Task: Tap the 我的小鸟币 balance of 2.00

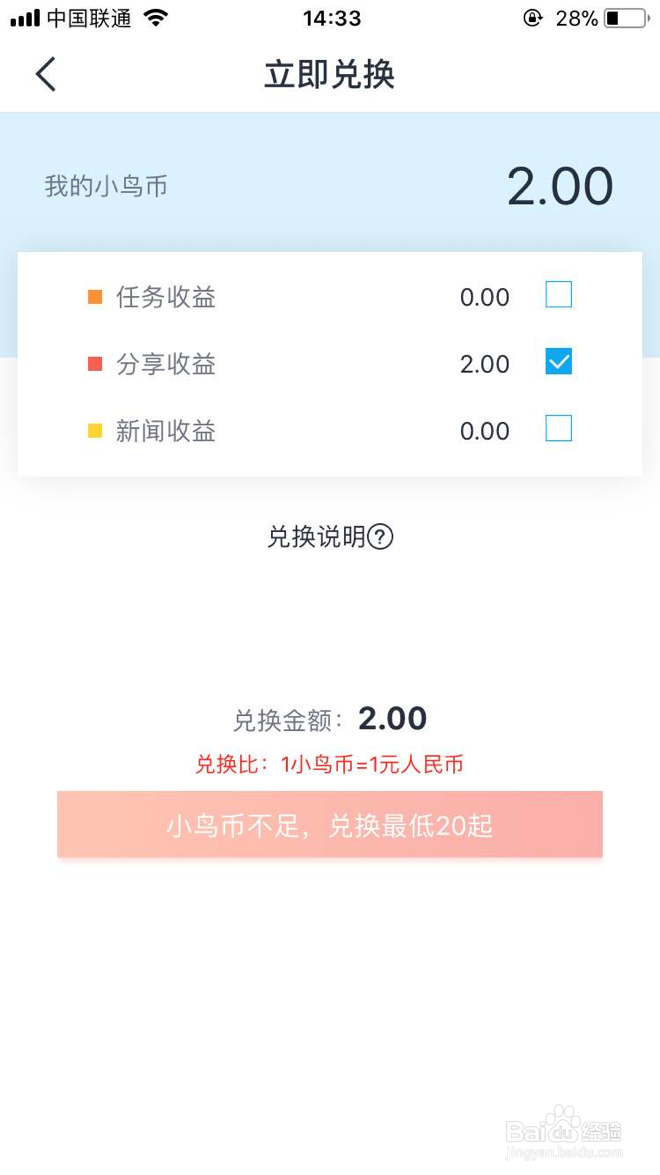Action: click(560, 187)
